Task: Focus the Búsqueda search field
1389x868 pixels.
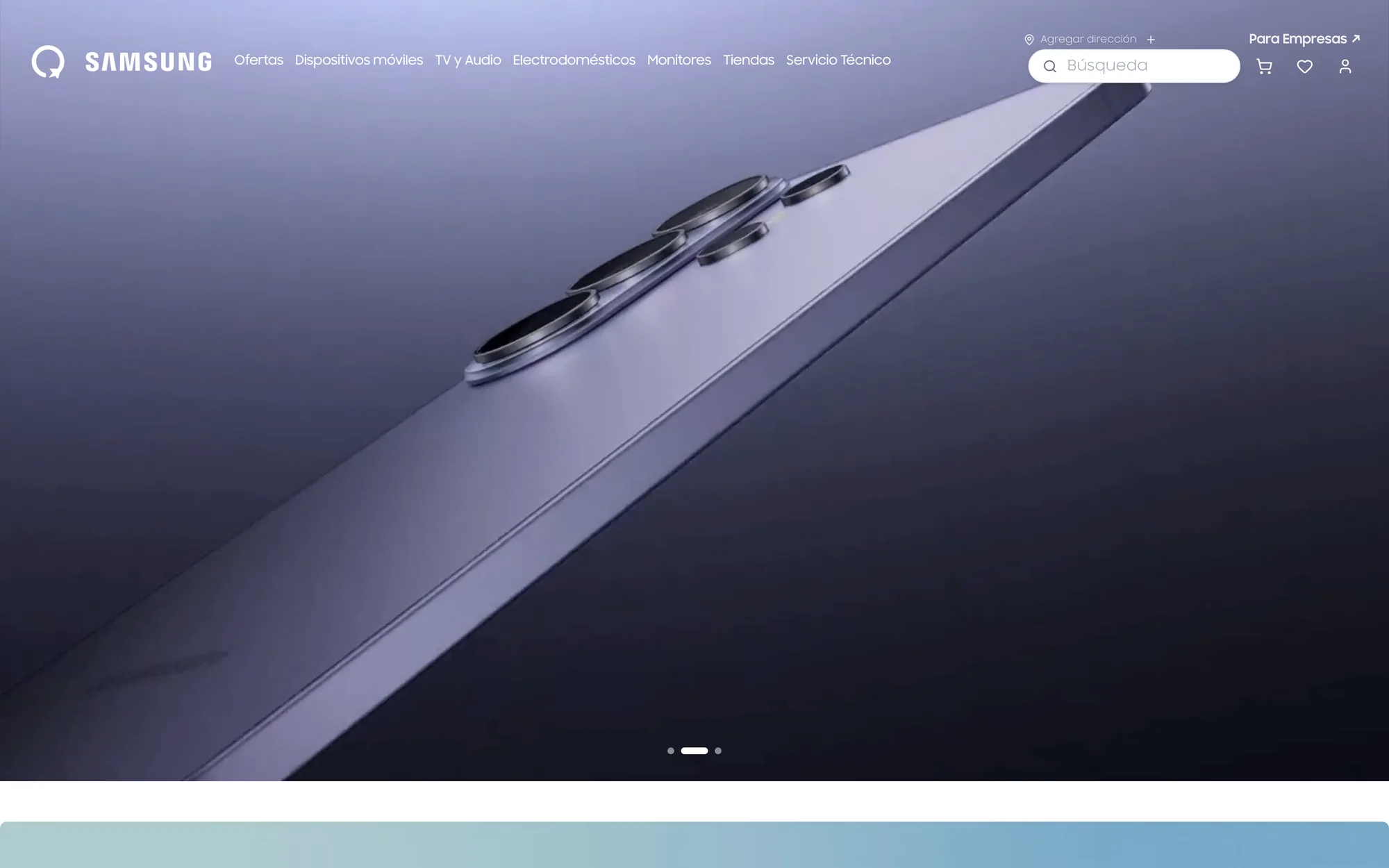Action: click(x=1134, y=66)
